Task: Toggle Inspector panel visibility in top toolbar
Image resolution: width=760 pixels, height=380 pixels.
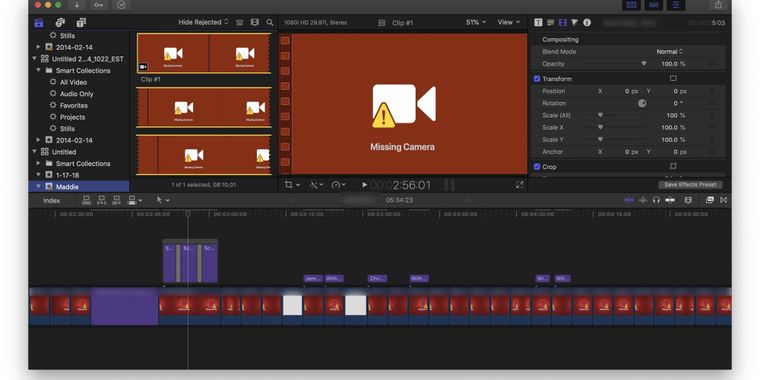Action: click(676, 5)
